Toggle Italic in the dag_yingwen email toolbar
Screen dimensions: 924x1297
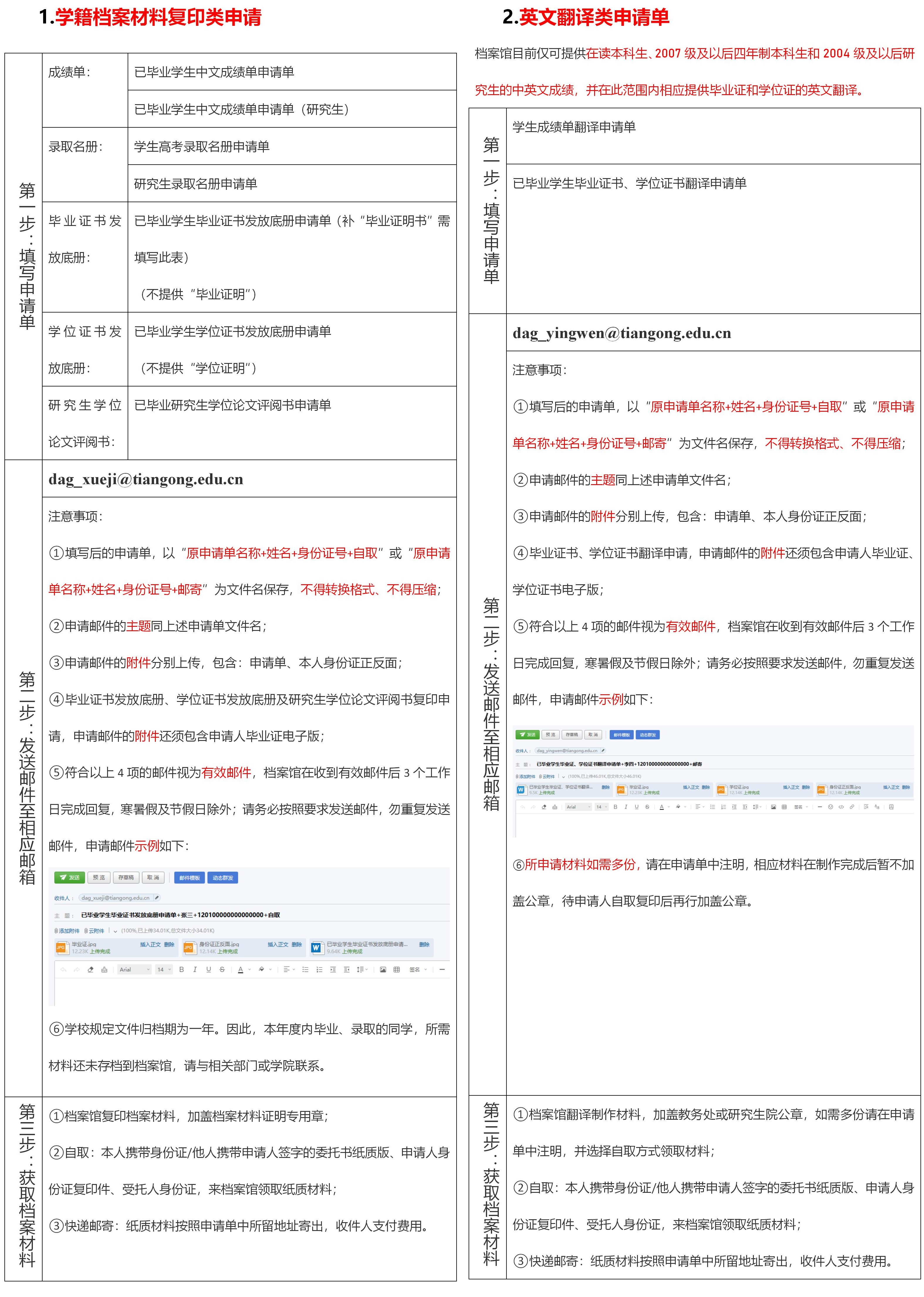[626, 807]
